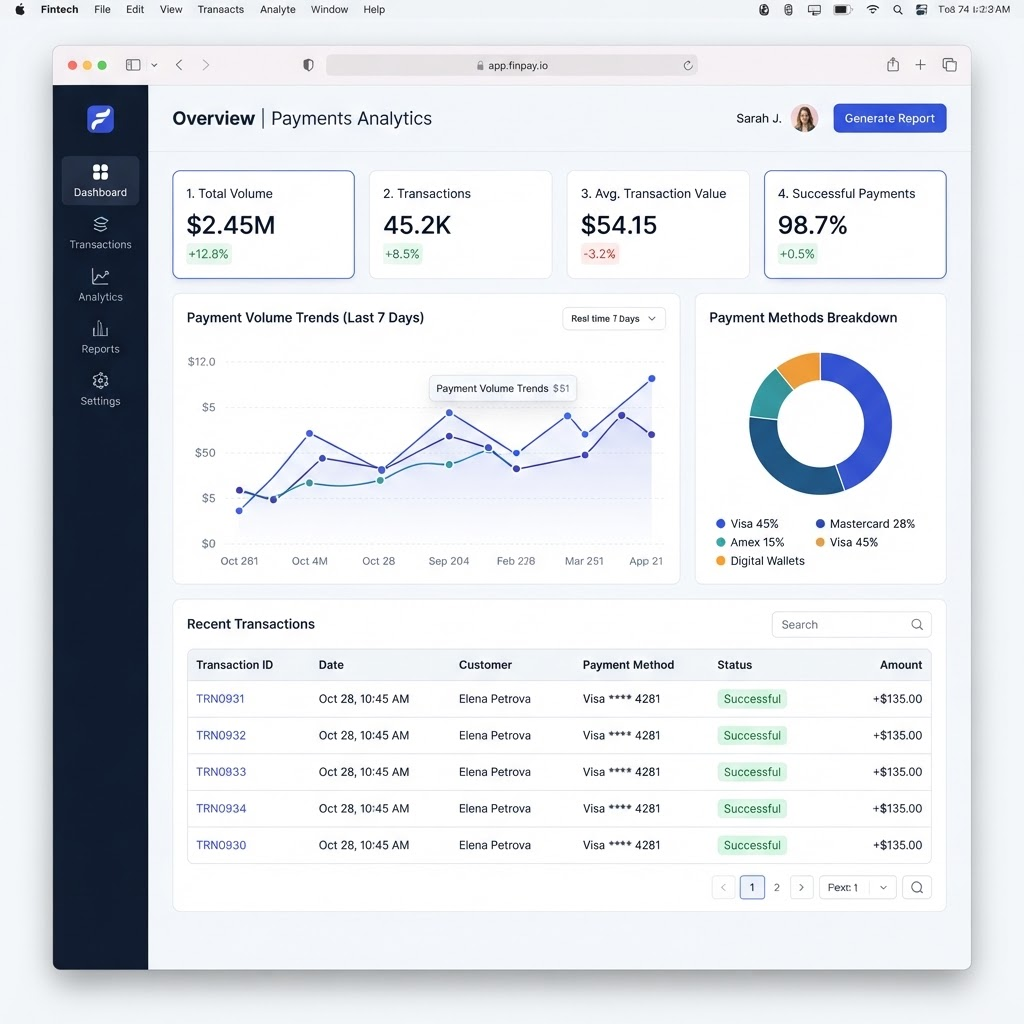Click the search icon button beside pagination

917,888
